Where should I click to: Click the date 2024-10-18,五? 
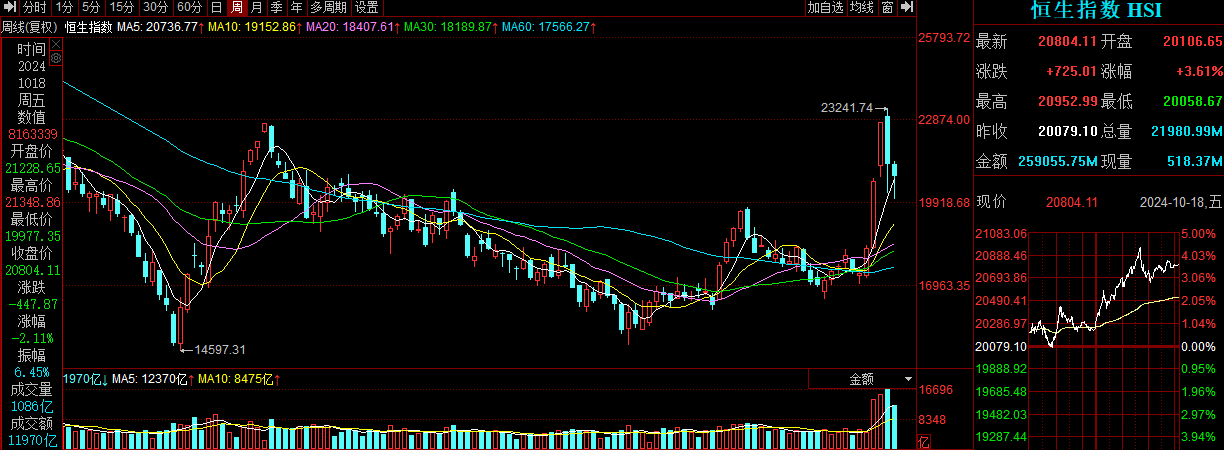click(x=1180, y=202)
